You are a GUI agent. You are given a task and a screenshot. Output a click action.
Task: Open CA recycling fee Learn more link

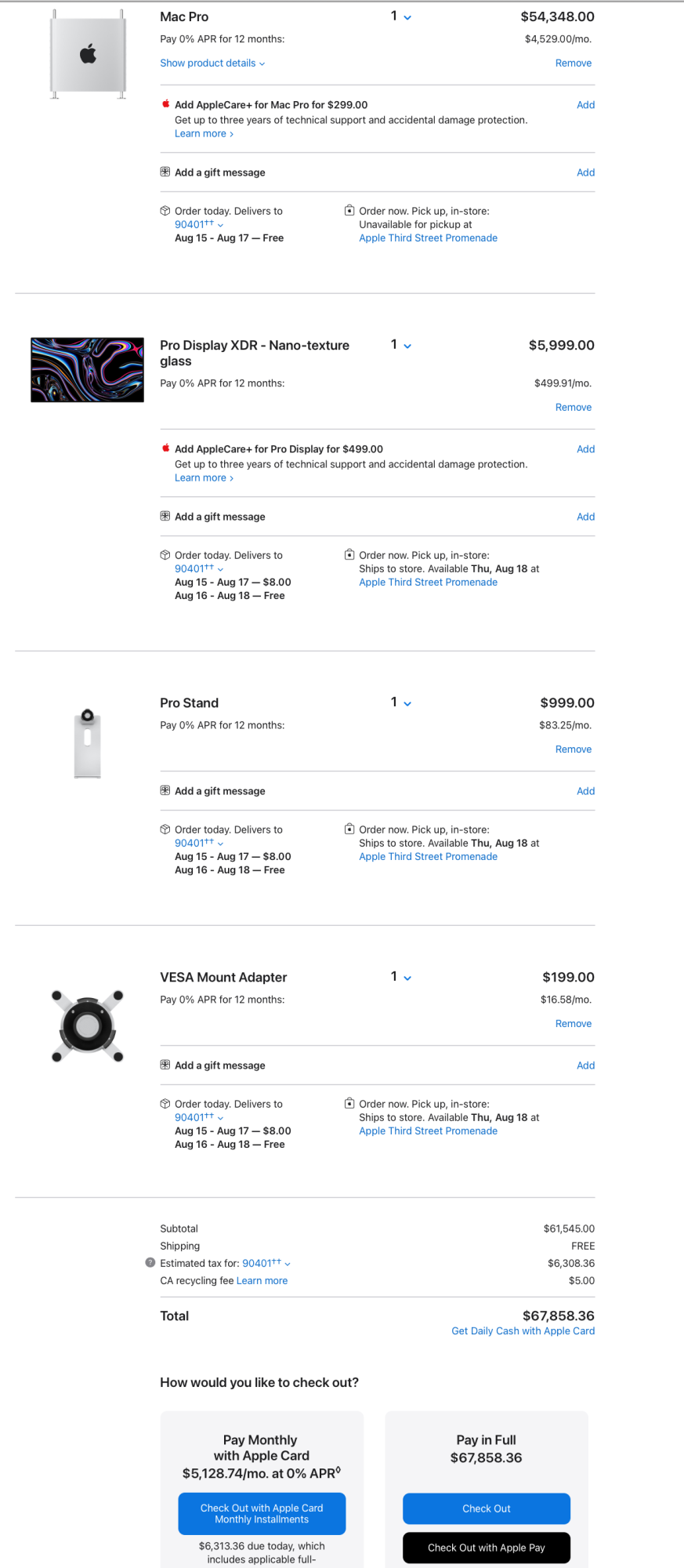[262, 1281]
